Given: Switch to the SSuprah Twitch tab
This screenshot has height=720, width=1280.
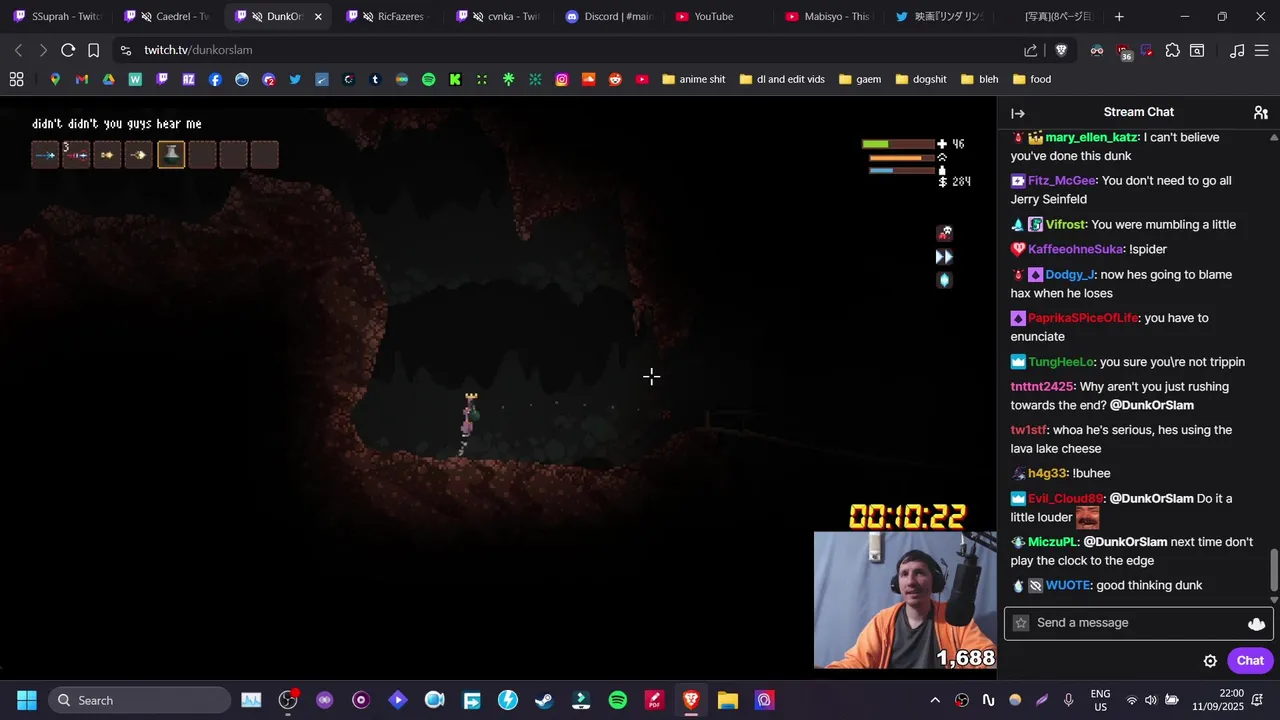Looking at the screenshot, I should pos(57,17).
